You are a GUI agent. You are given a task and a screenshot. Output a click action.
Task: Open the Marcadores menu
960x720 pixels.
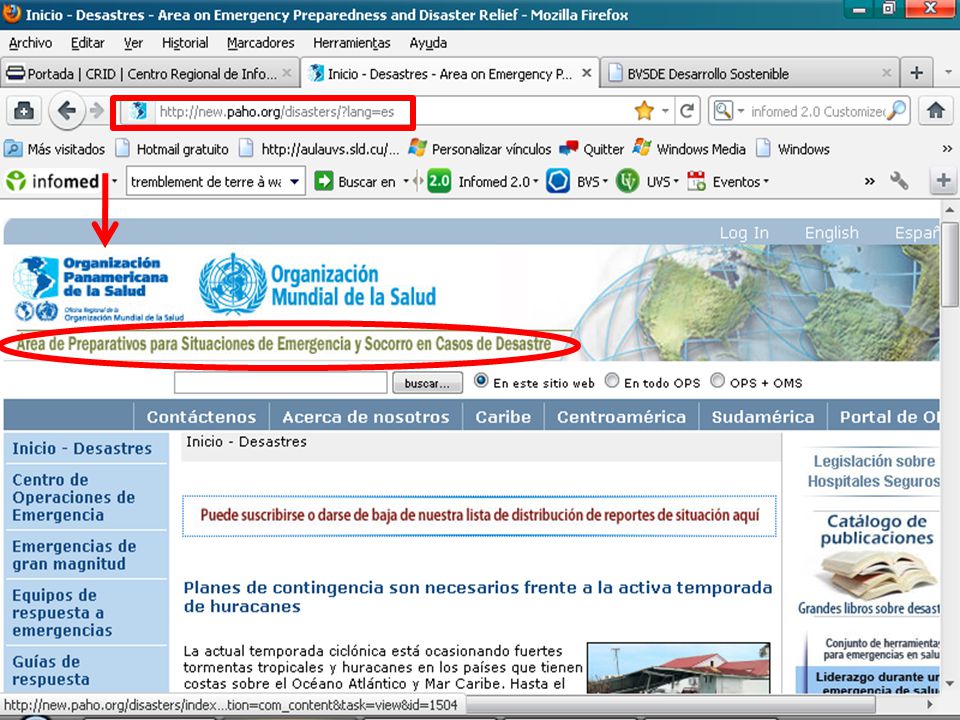[260, 43]
